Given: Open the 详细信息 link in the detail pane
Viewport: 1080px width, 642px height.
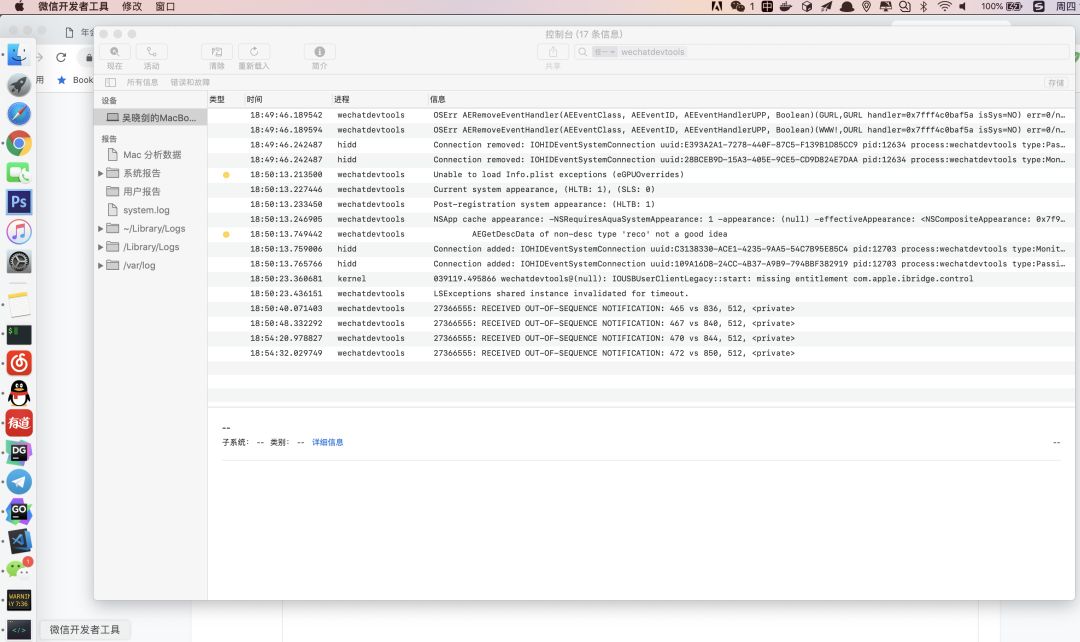Looking at the screenshot, I should [x=327, y=442].
